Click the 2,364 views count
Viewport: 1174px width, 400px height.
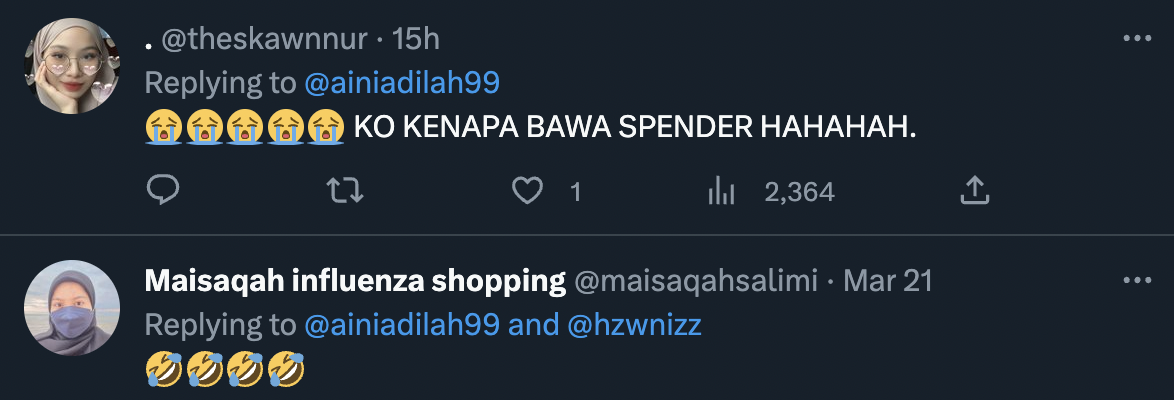[800, 193]
